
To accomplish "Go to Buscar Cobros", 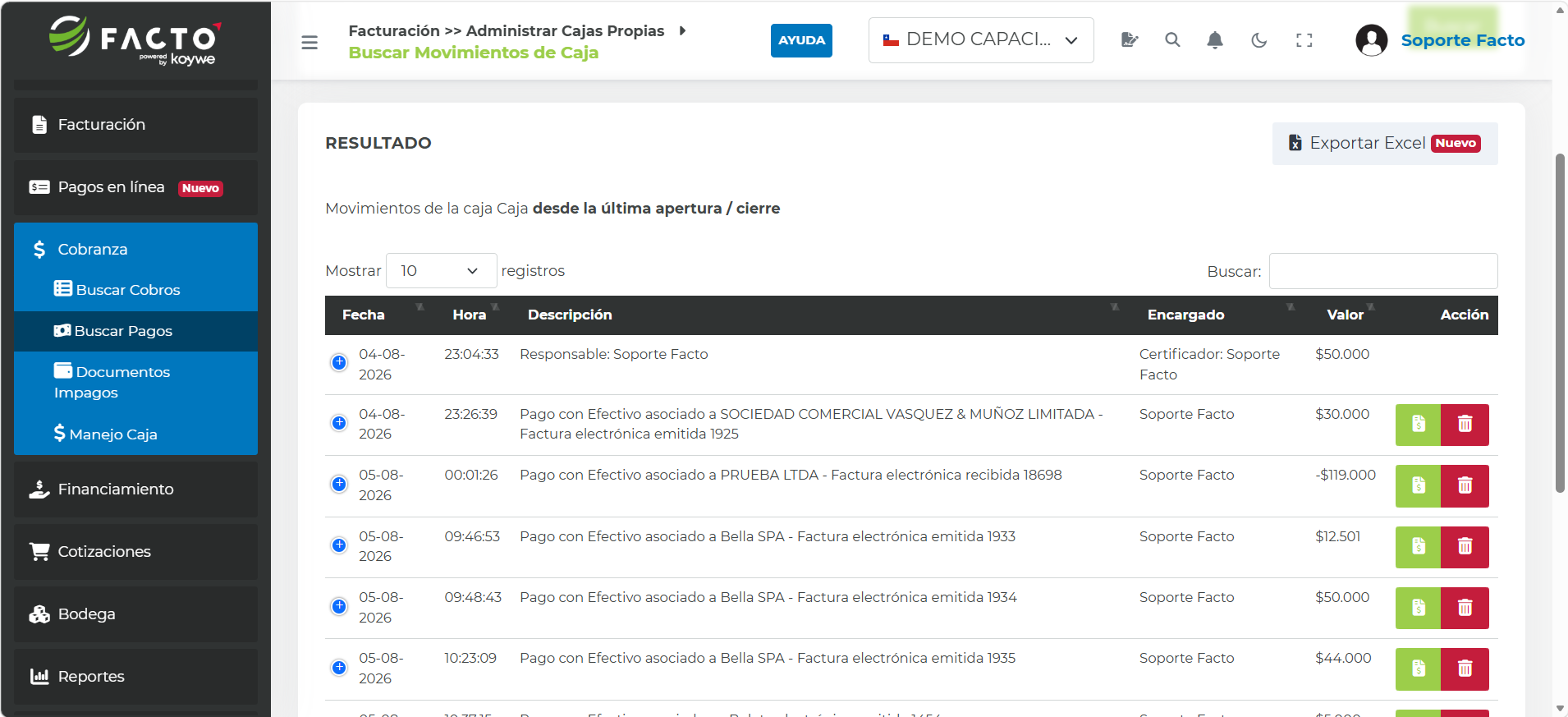I will click(x=135, y=290).
